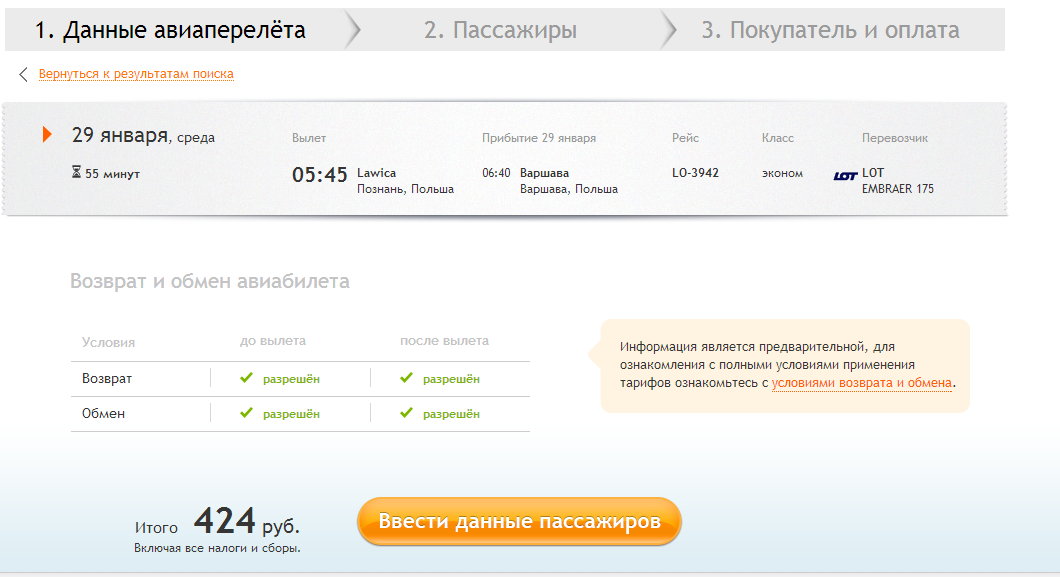
Task: Click arrival airport Варшава name
Action: (x=544, y=173)
